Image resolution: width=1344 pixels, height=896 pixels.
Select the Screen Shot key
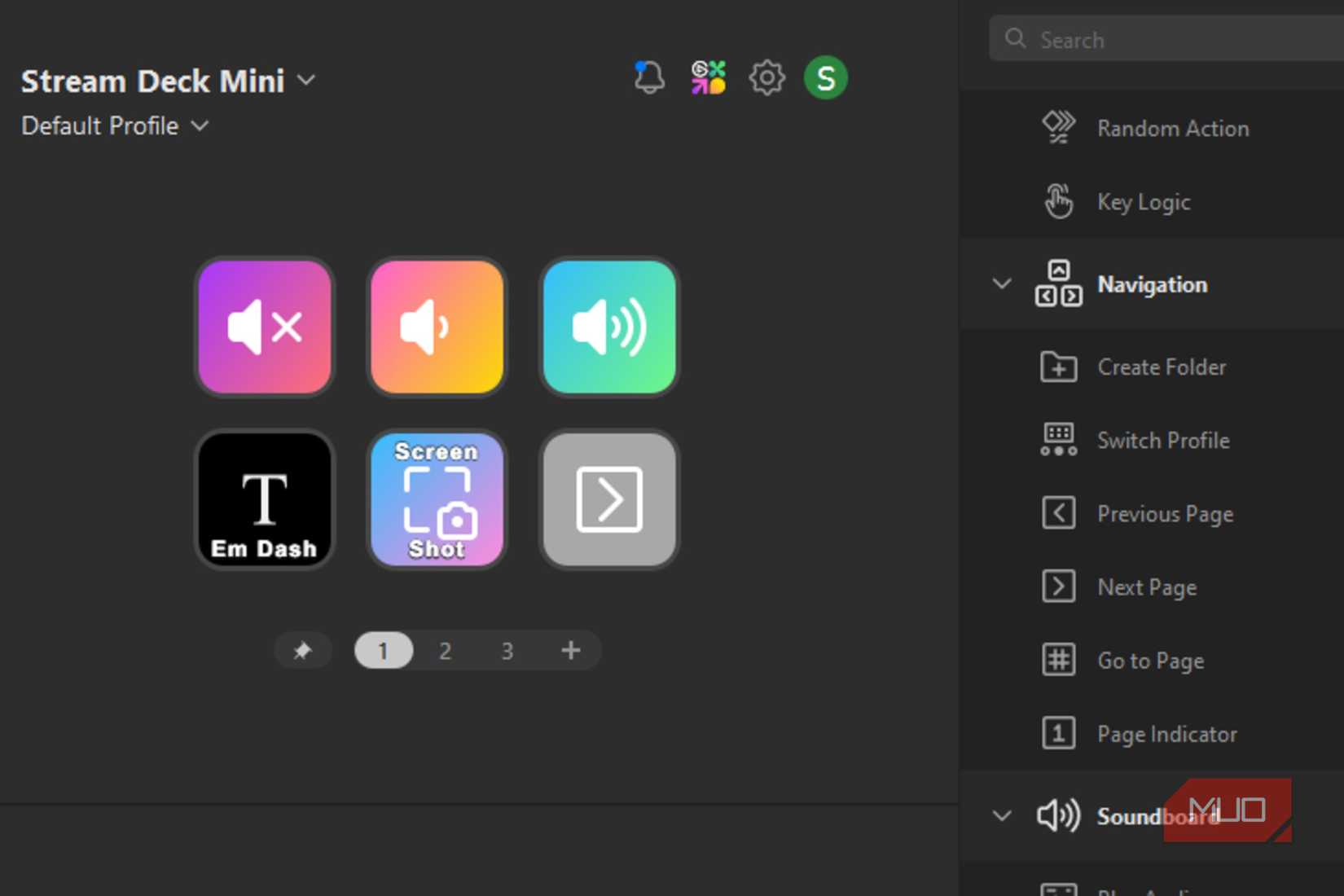click(437, 499)
